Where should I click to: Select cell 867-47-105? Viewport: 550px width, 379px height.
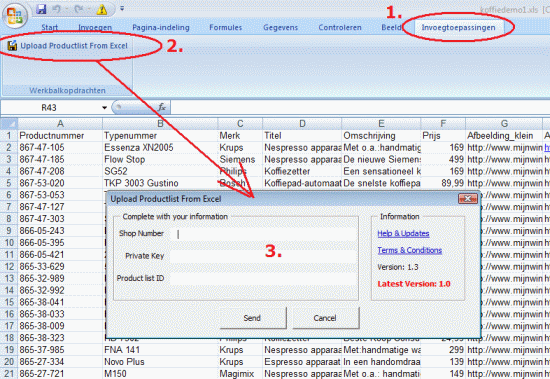click(60, 147)
